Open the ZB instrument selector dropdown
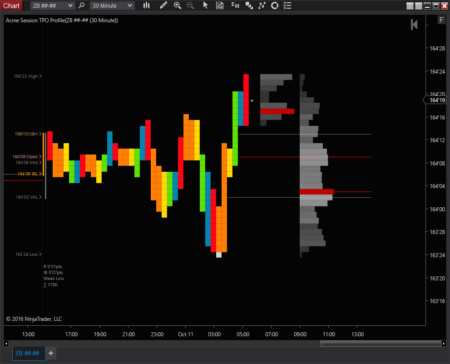 point(52,6)
